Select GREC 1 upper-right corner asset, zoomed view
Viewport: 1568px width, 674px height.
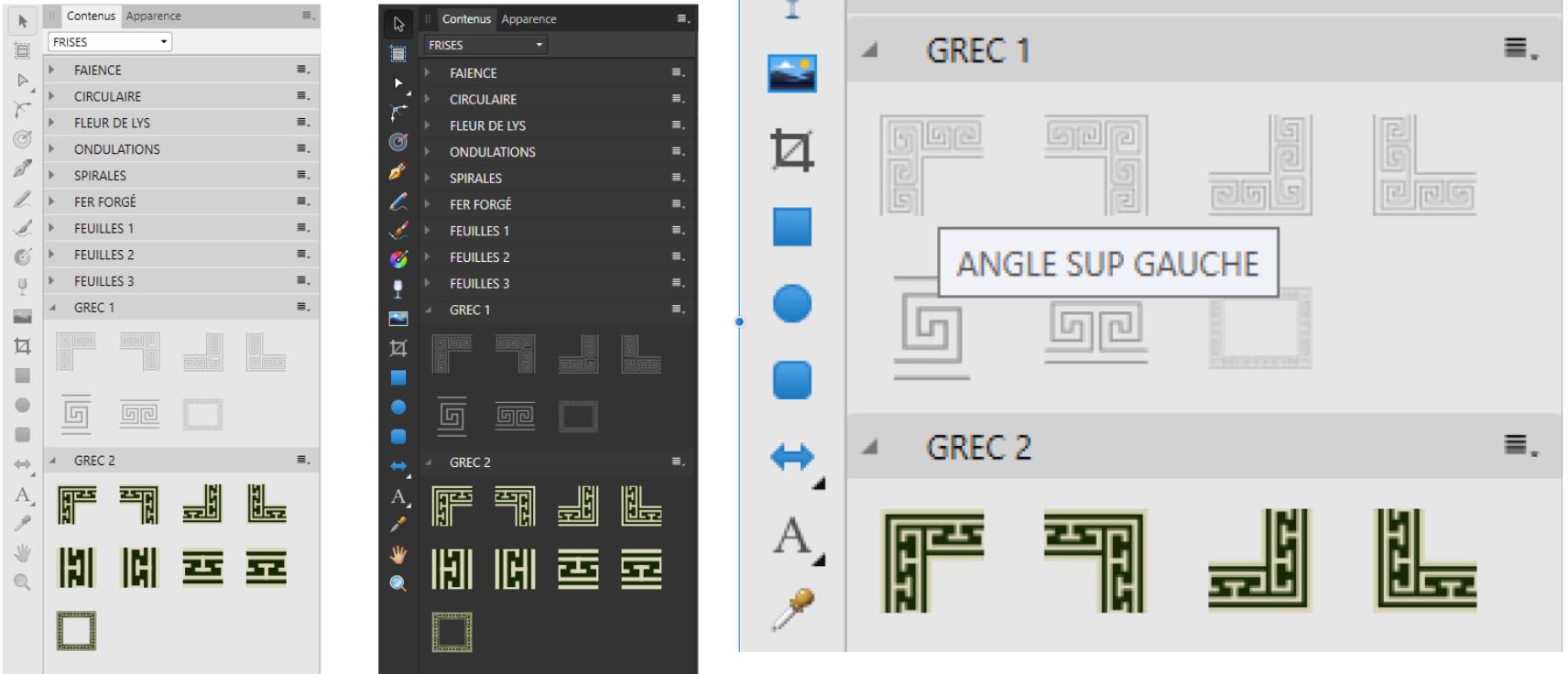tap(1096, 165)
